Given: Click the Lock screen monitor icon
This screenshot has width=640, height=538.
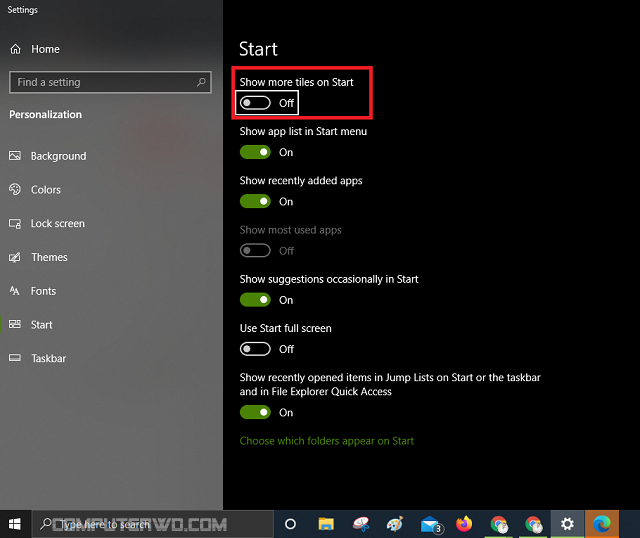Looking at the screenshot, I should pos(15,224).
